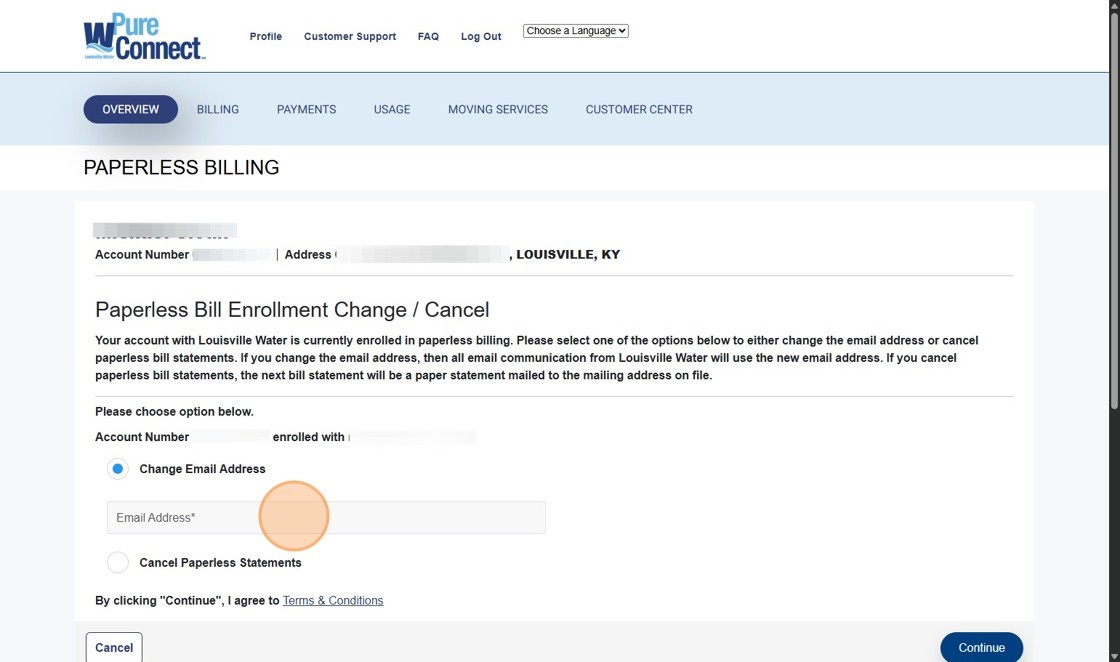Click the scrollbar down arrow
Screen dimensions: 1120x662
point(1113,655)
